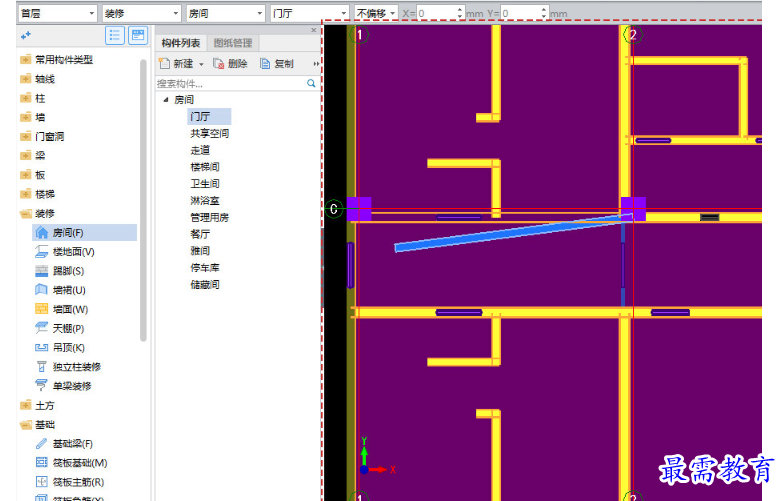Click the 搜索构件 search field

click(231, 83)
